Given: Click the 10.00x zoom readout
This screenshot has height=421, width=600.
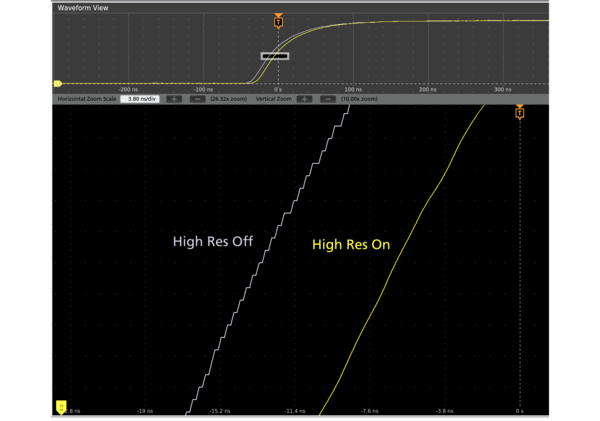Looking at the screenshot, I should tap(358, 99).
